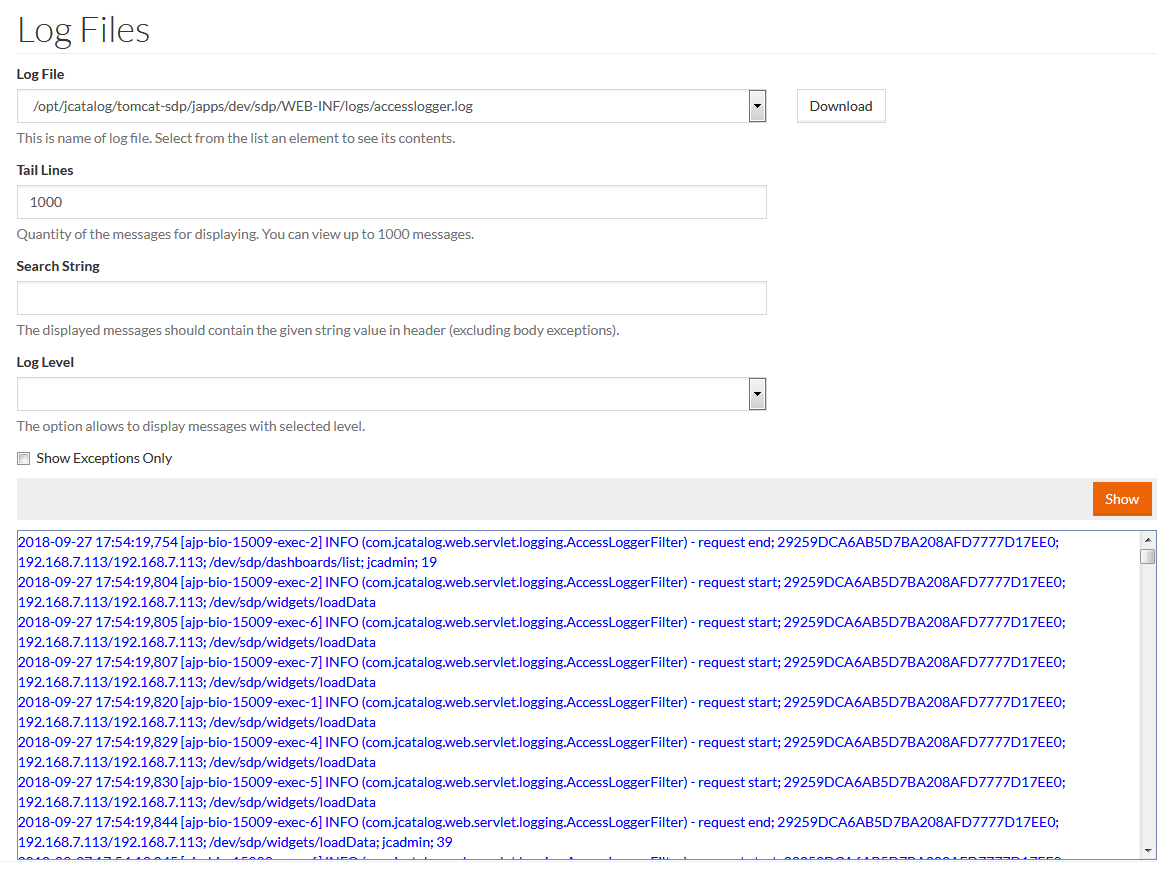Image resolution: width=1172 pixels, height=877 pixels.
Task: Click the exec-7 log entry at 17:54:19,807
Action: pyautogui.click(x=540, y=672)
